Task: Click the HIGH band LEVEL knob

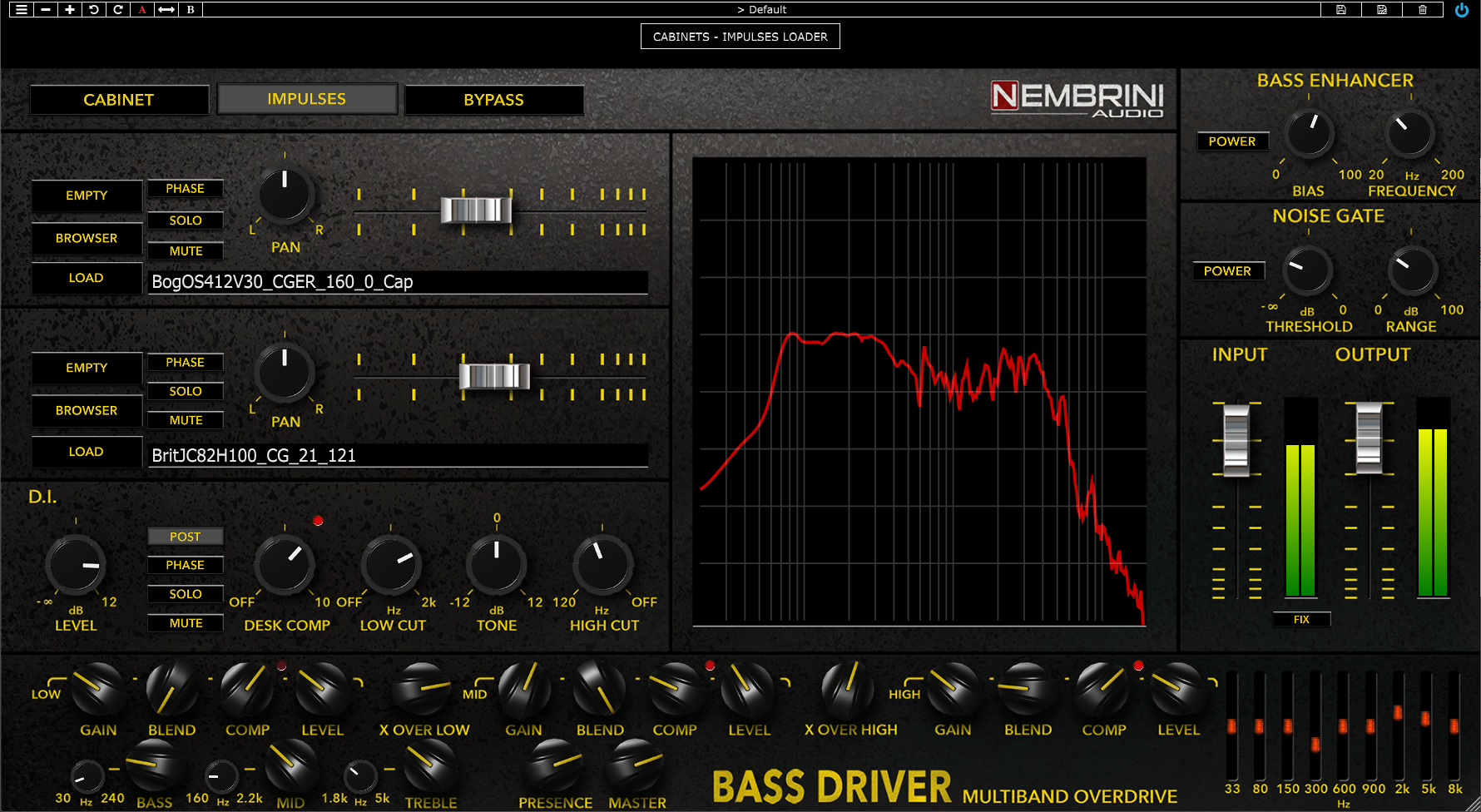Action: coord(1177,689)
